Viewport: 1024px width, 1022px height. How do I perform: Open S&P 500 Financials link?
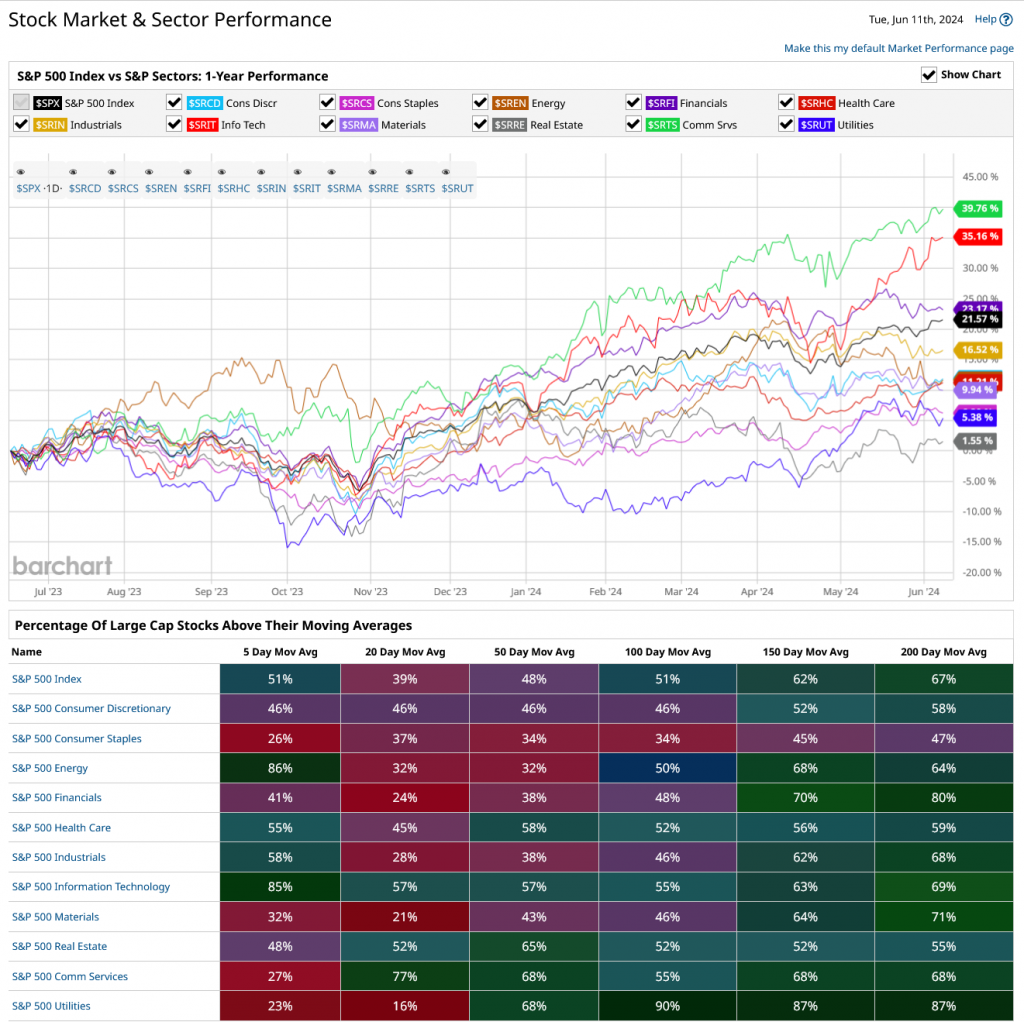(57, 797)
